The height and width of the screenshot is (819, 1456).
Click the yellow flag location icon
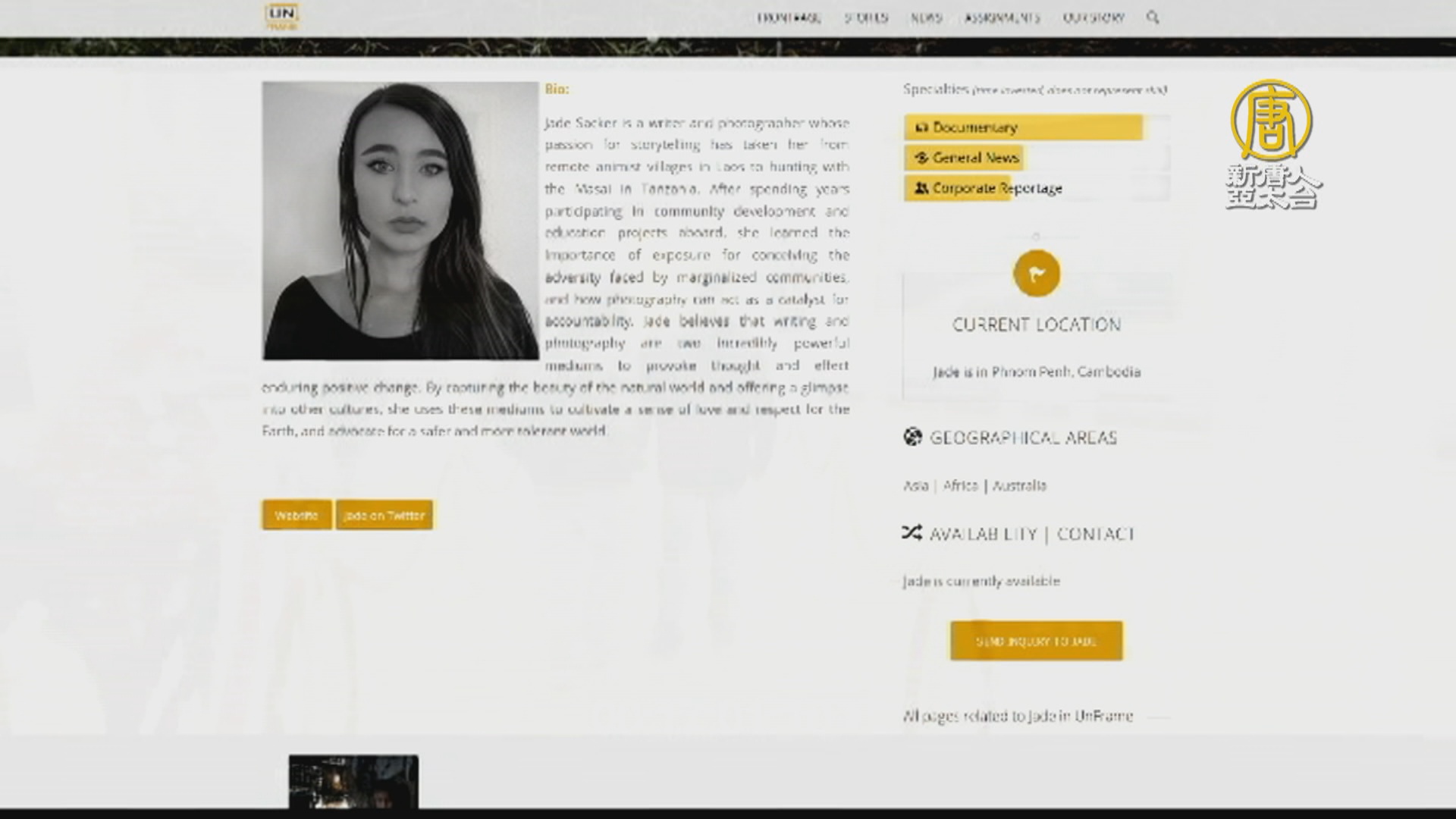click(1036, 273)
